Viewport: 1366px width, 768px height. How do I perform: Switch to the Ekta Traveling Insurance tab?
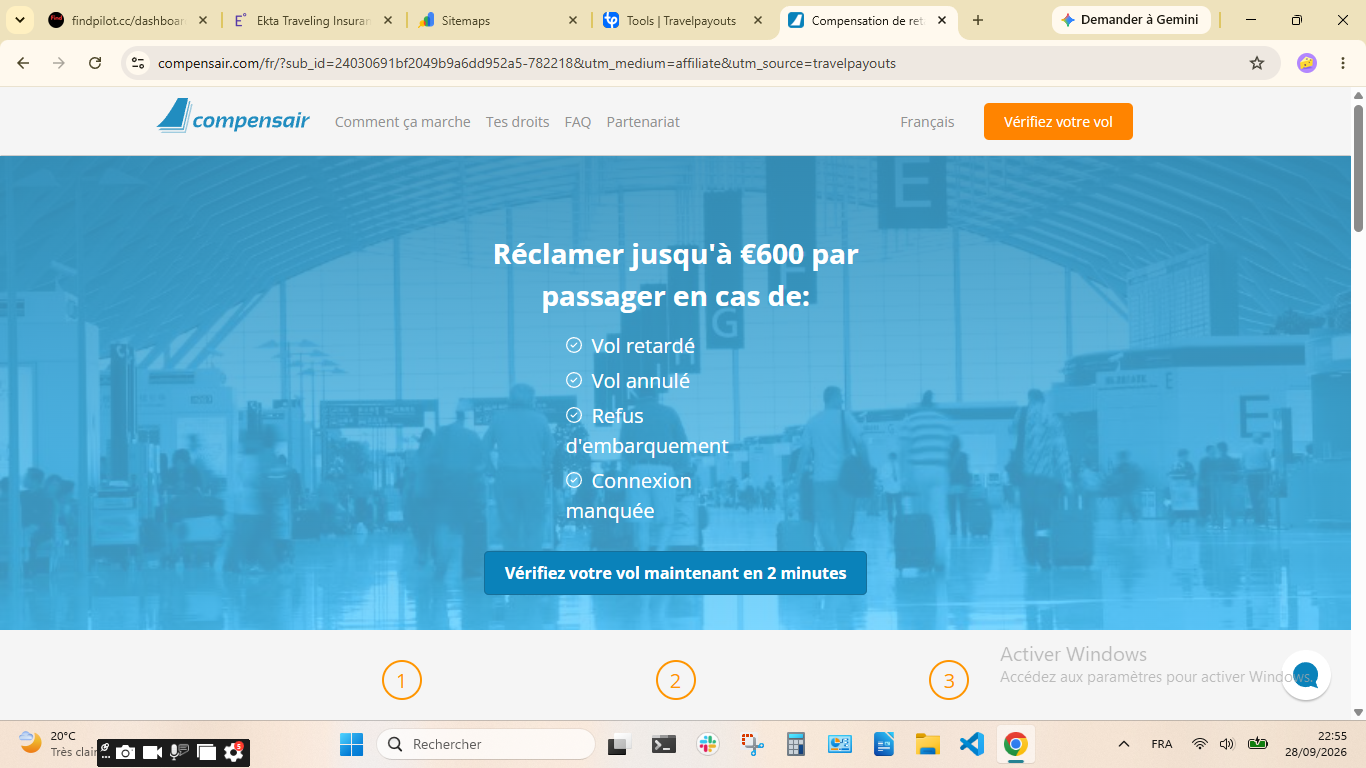pos(313,20)
